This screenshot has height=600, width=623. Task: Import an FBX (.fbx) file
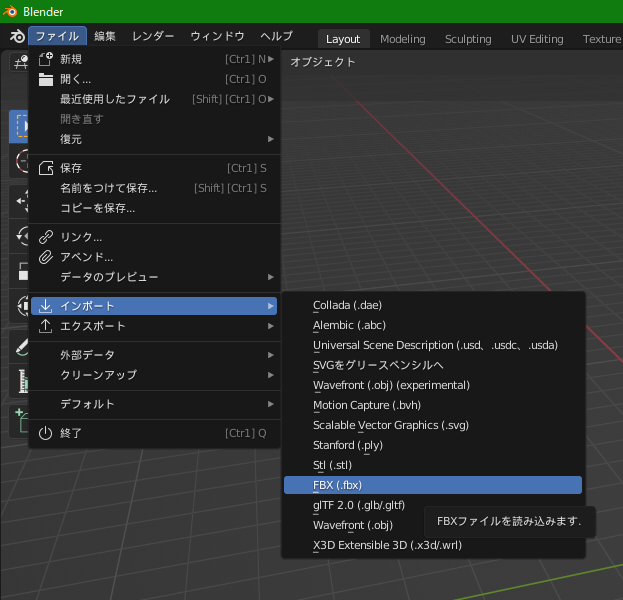[433, 485]
